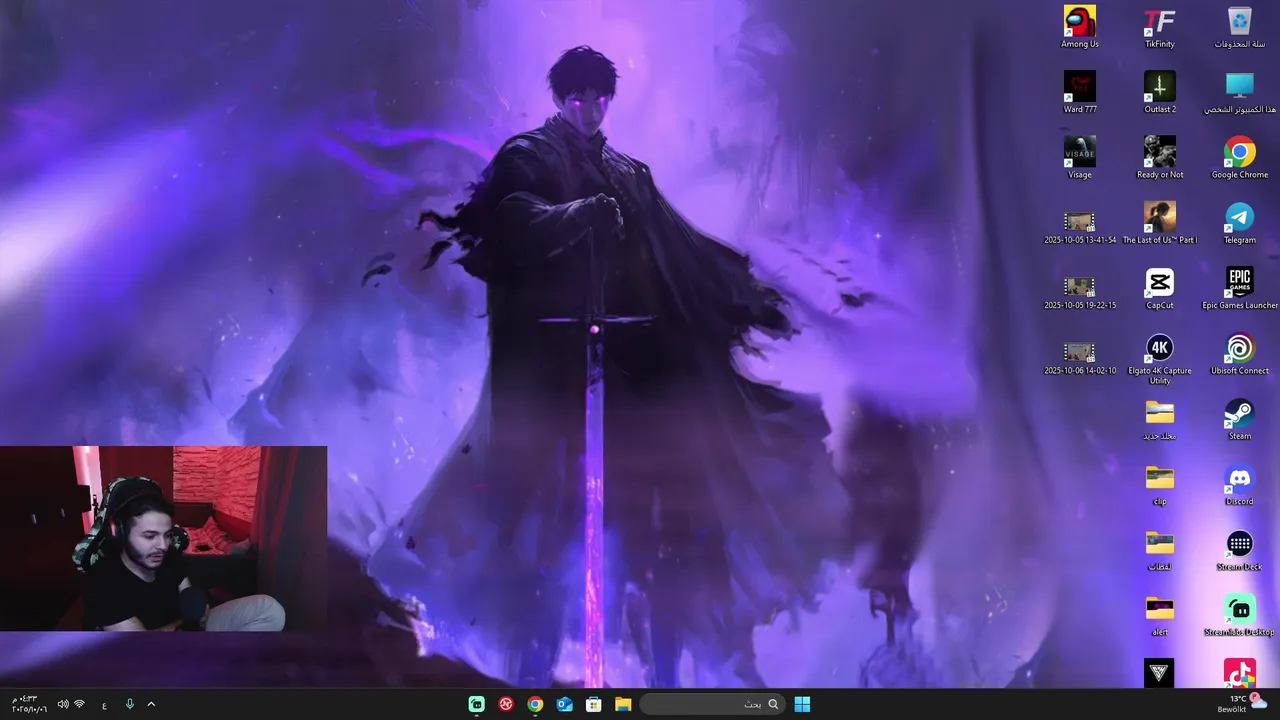Select the Visage game shortcut

[1080, 158]
